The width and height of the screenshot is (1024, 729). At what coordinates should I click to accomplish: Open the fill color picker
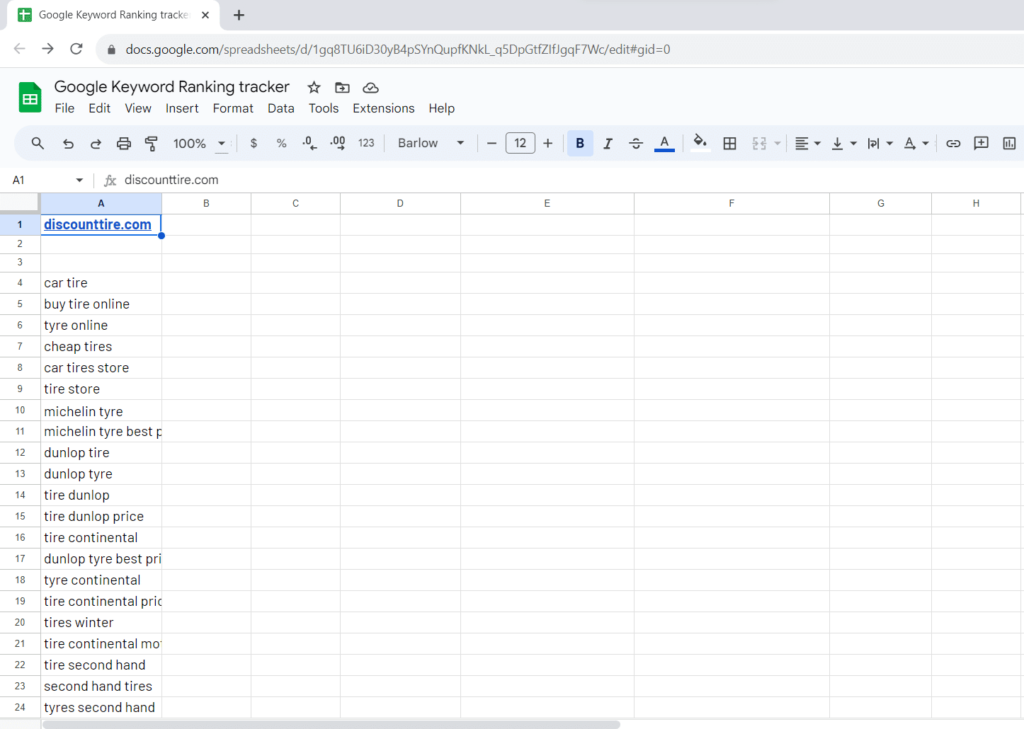click(700, 142)
